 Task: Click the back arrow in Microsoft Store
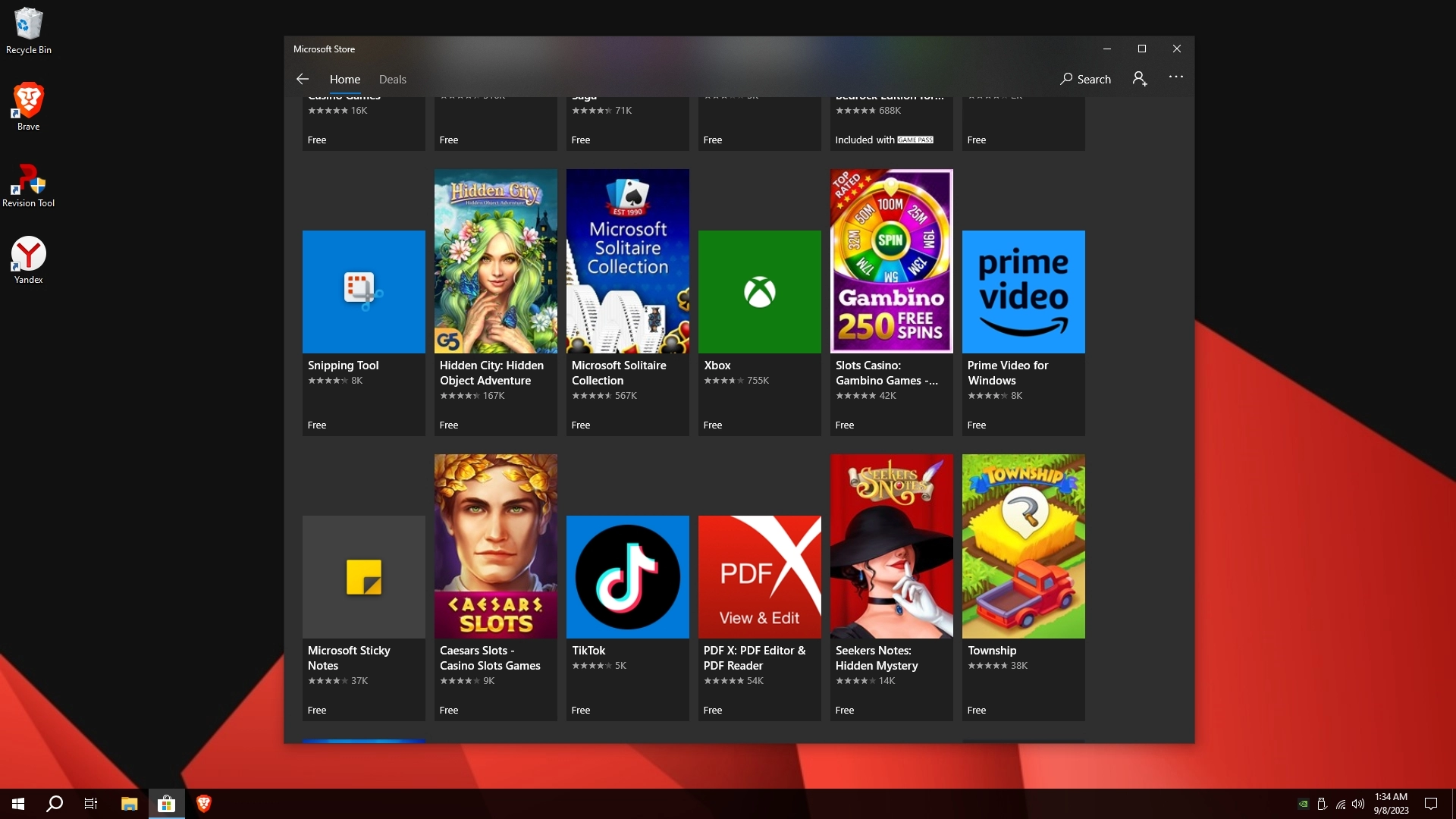click(x=303, y=79)
